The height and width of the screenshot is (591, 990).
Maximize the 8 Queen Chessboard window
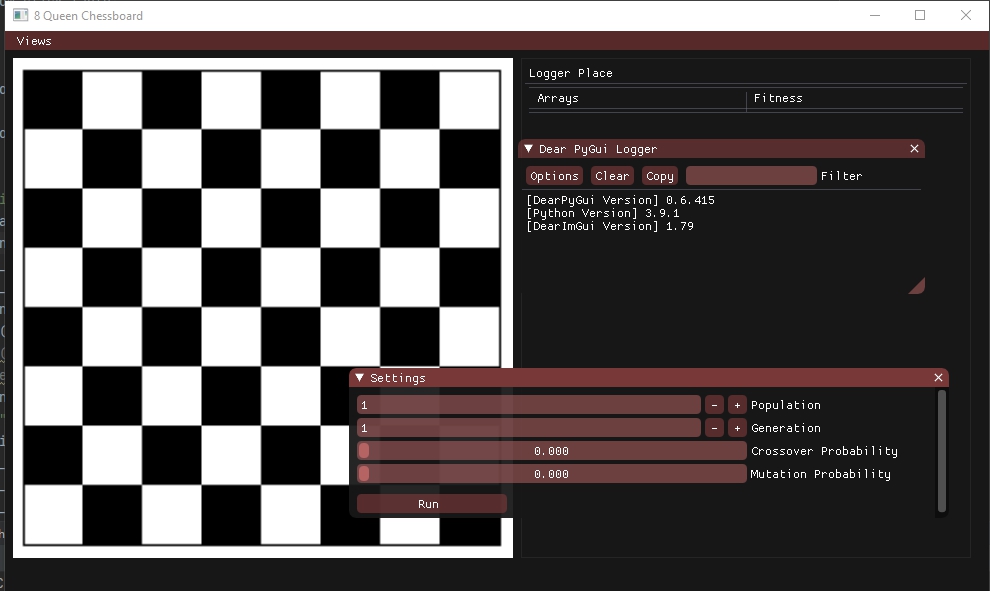point(920,15)
